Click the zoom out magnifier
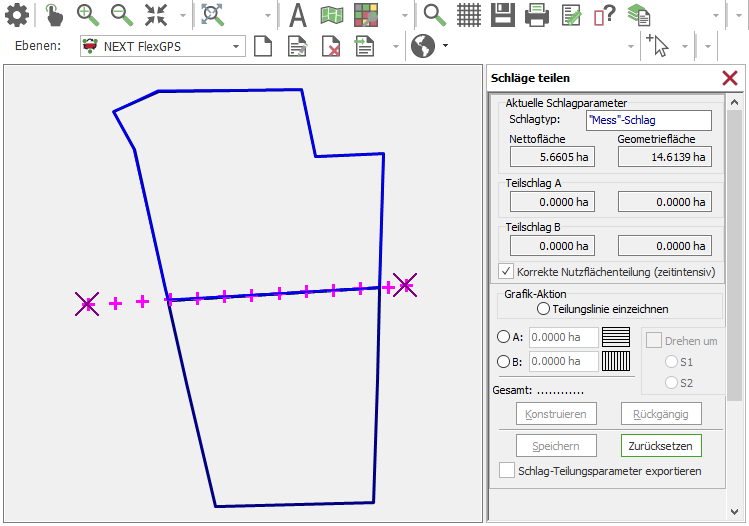The image size is (749, 526). [x=121, y=15]
